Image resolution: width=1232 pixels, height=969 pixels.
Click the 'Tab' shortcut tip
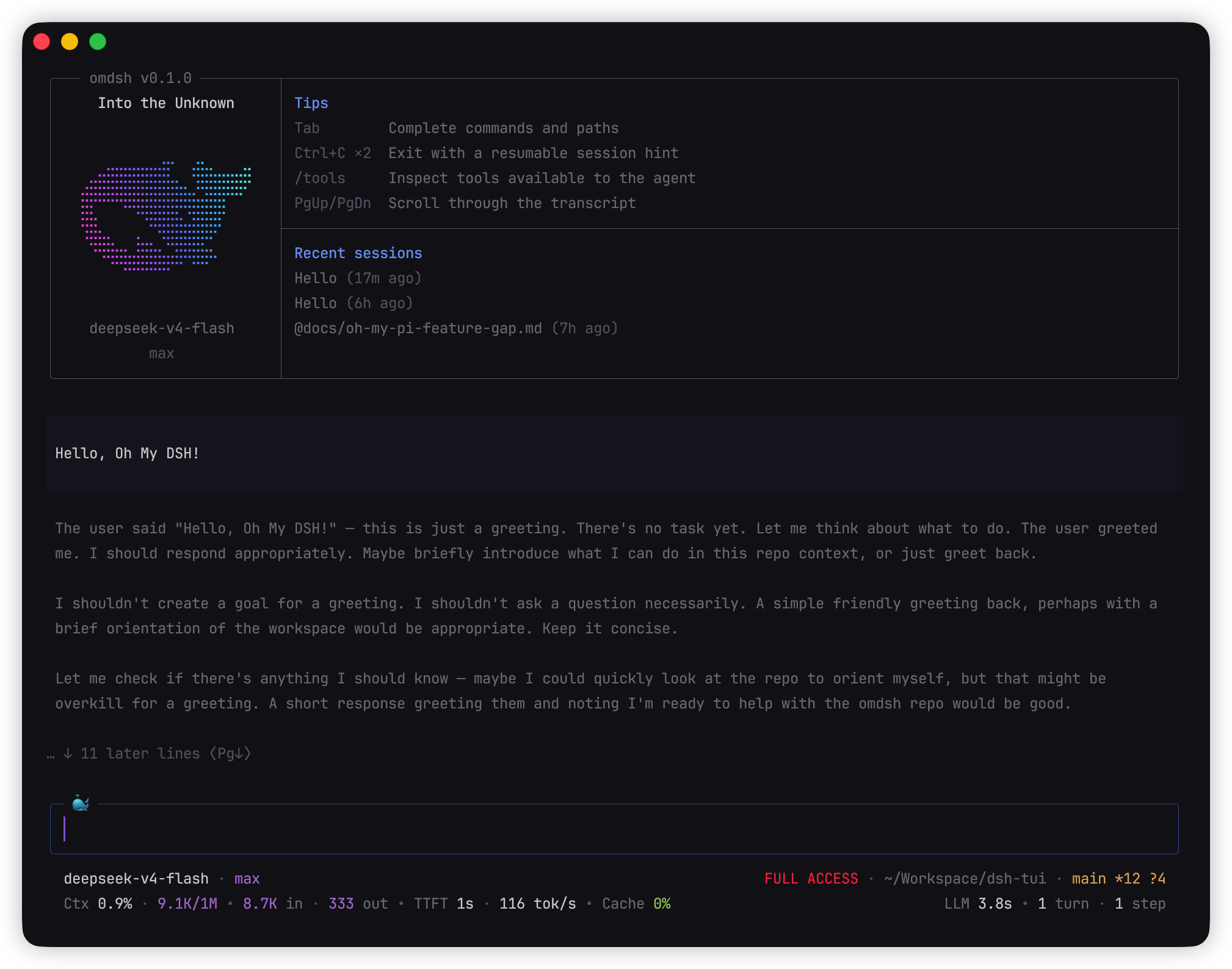tap(307, 128)
